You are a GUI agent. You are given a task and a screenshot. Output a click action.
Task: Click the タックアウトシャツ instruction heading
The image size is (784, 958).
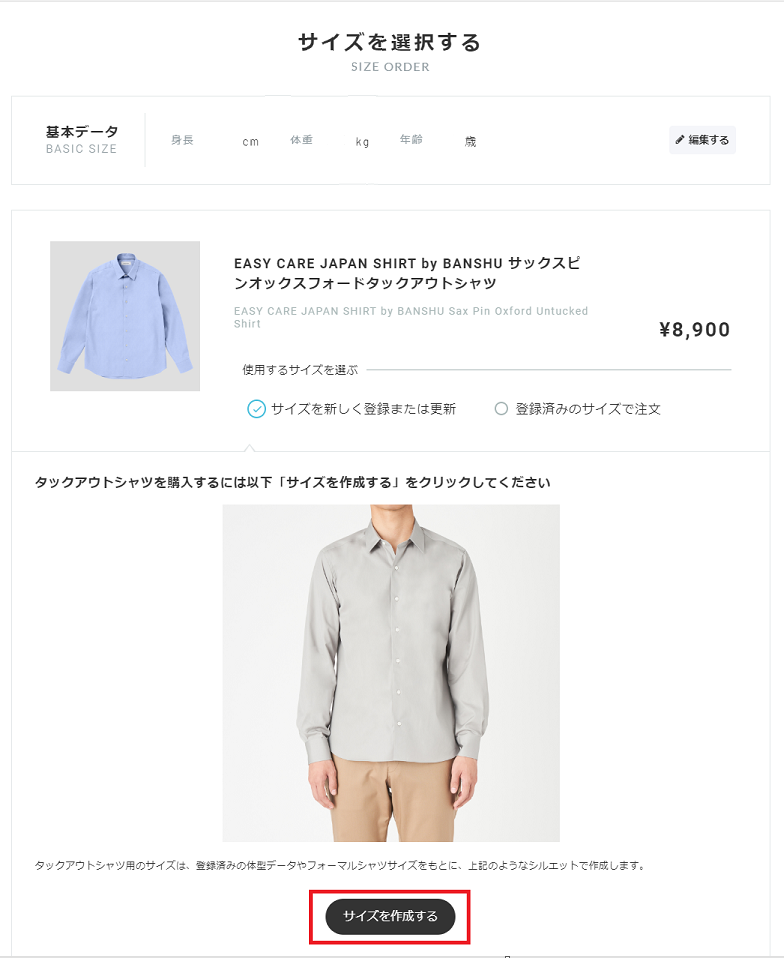(293, 483)
